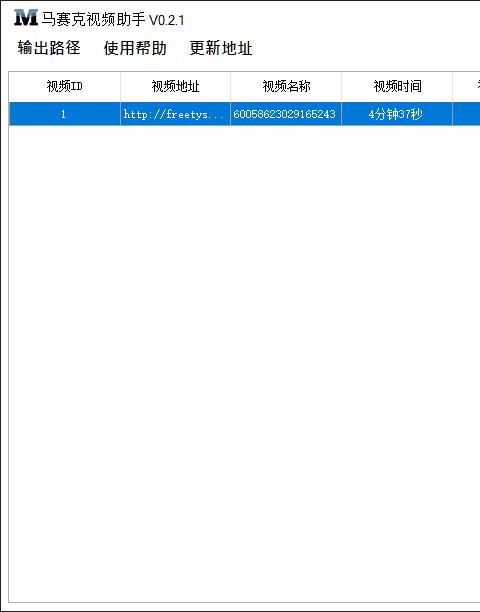
Task: Open the 使用帮助 menu
Action: (x=135, y=48)
